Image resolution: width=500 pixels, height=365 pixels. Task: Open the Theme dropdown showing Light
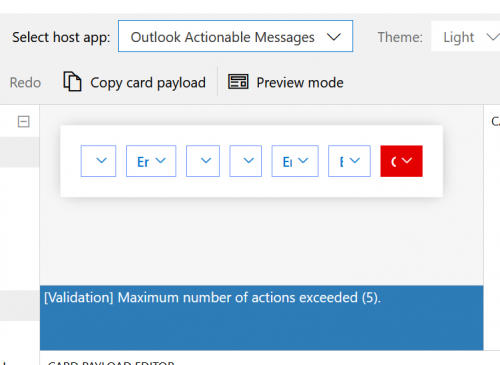[467, 36]
